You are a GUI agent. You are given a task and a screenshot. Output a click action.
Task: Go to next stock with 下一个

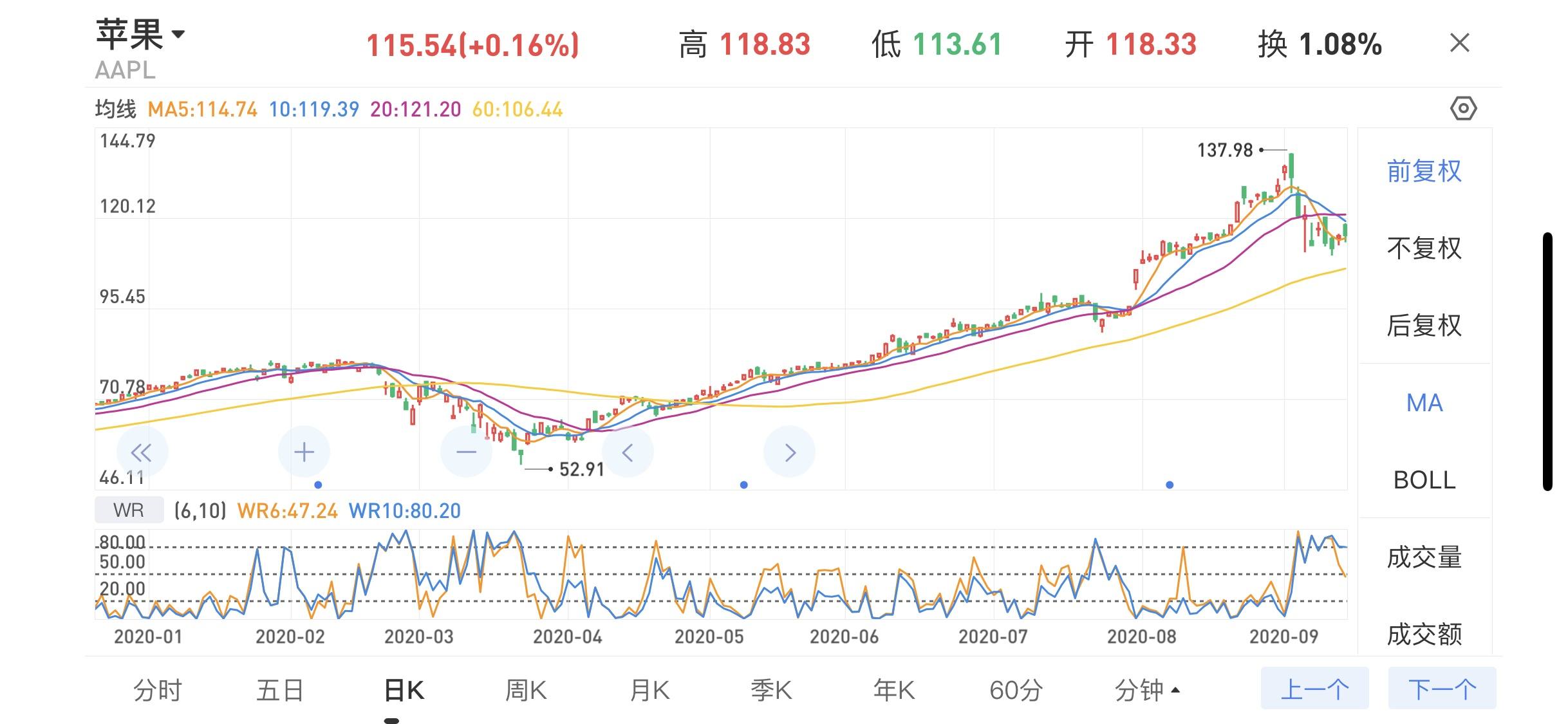coord(1442,689)
